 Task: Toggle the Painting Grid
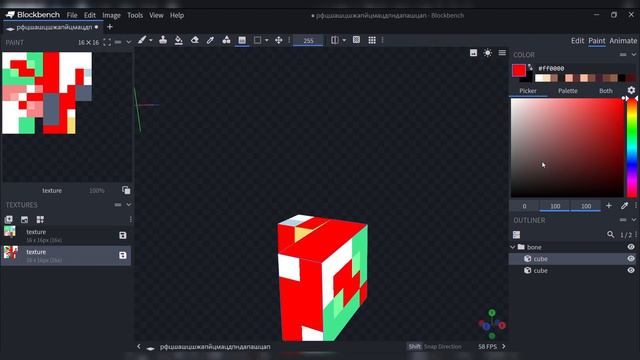pos(372,40)
